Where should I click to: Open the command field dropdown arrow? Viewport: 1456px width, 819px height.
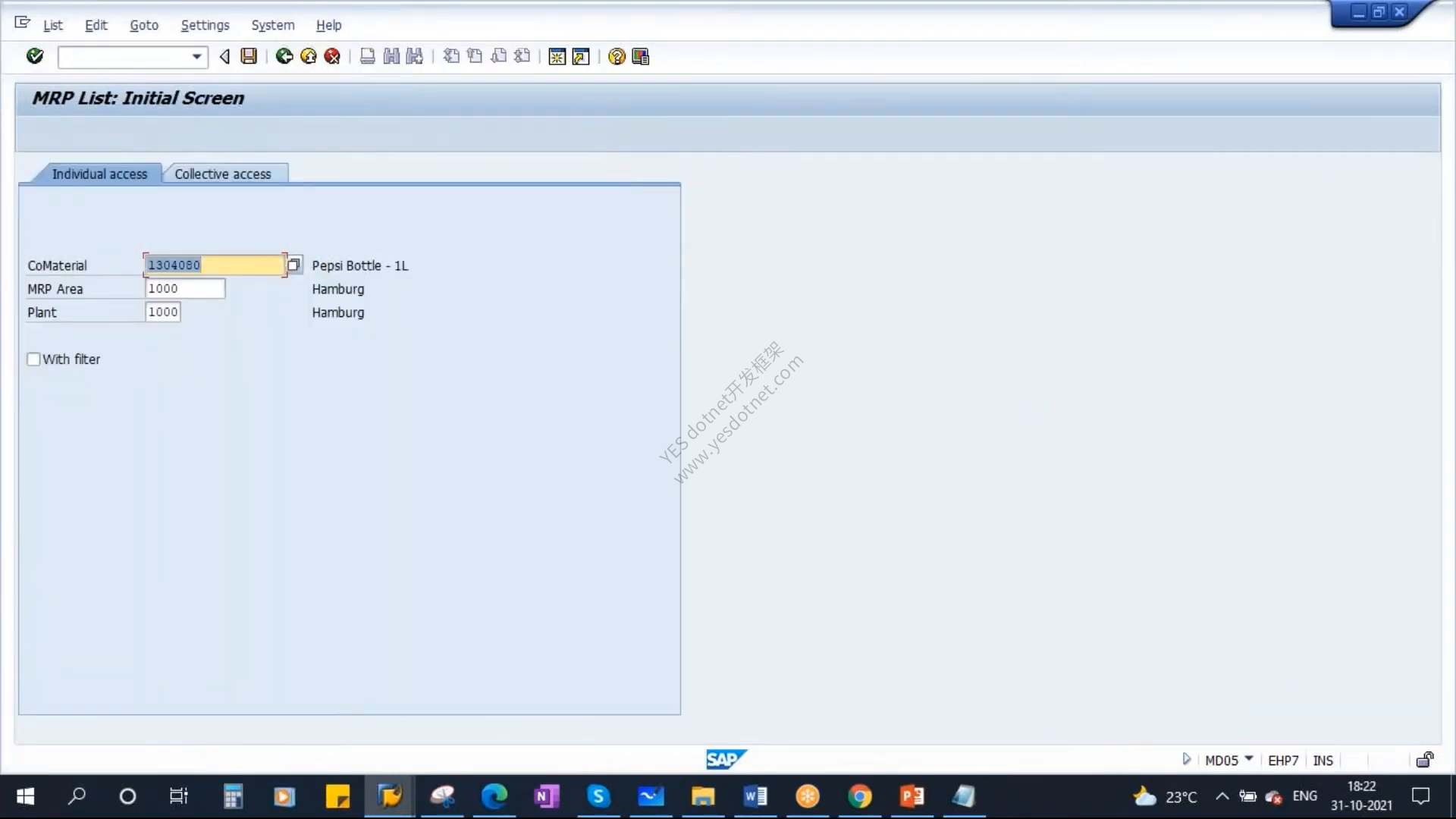click(x=196, y=57)
